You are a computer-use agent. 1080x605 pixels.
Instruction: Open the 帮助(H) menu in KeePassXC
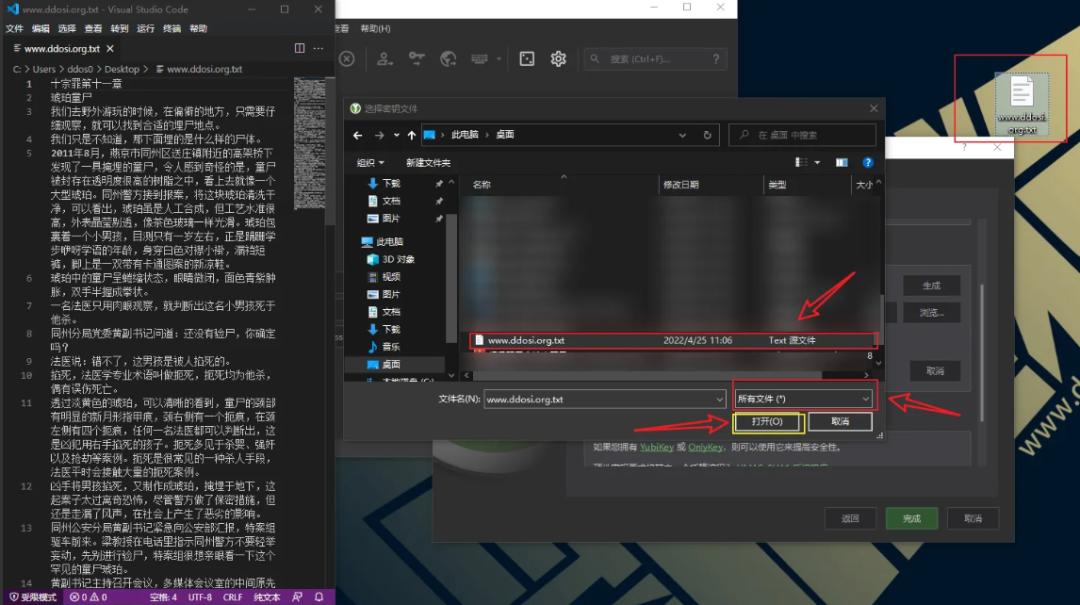click(375, 29)
